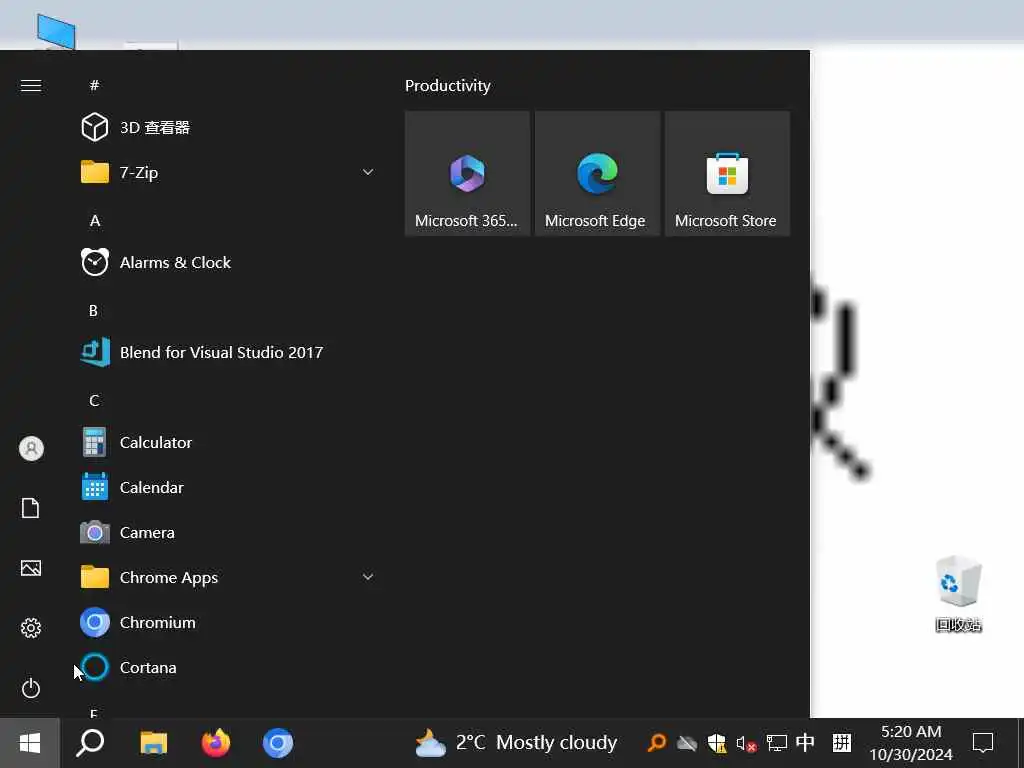Image resolution: width=1024 pixels, height=768 pixels.
Task: Click the 拼 IME mode indicator
Action: click(841, 743)
